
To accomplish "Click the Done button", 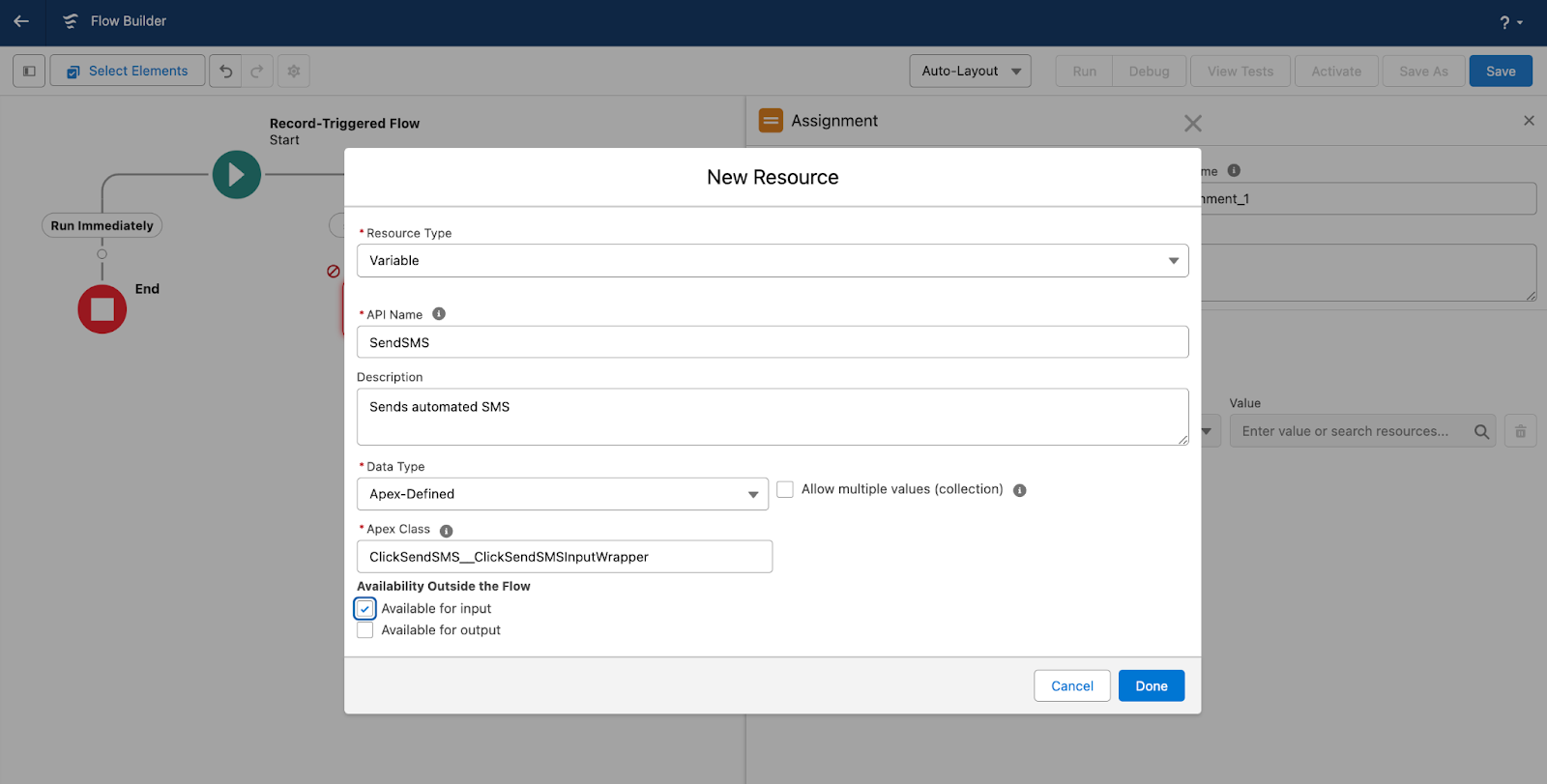I will [x=1152, y=685].
